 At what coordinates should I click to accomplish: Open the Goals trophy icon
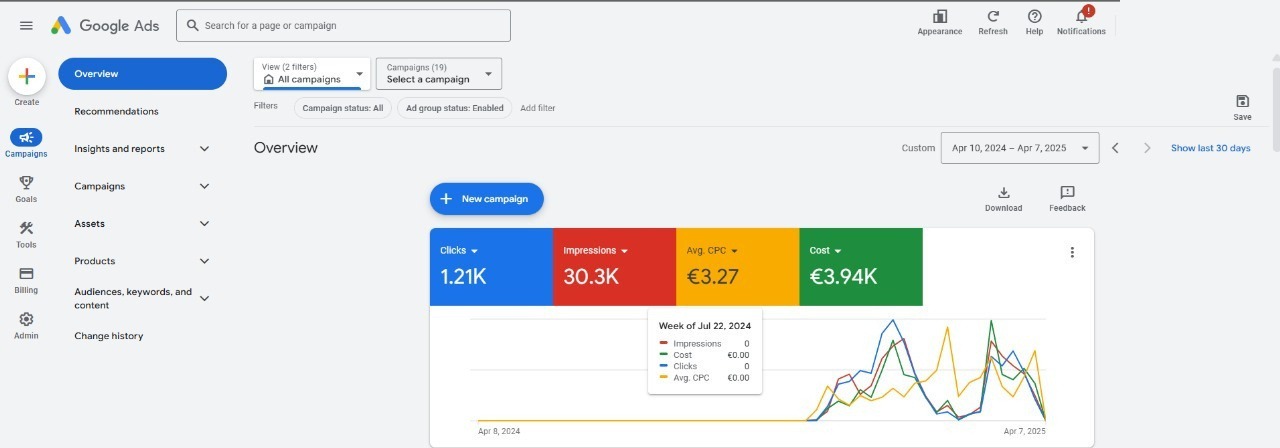(x=26, y=182)
